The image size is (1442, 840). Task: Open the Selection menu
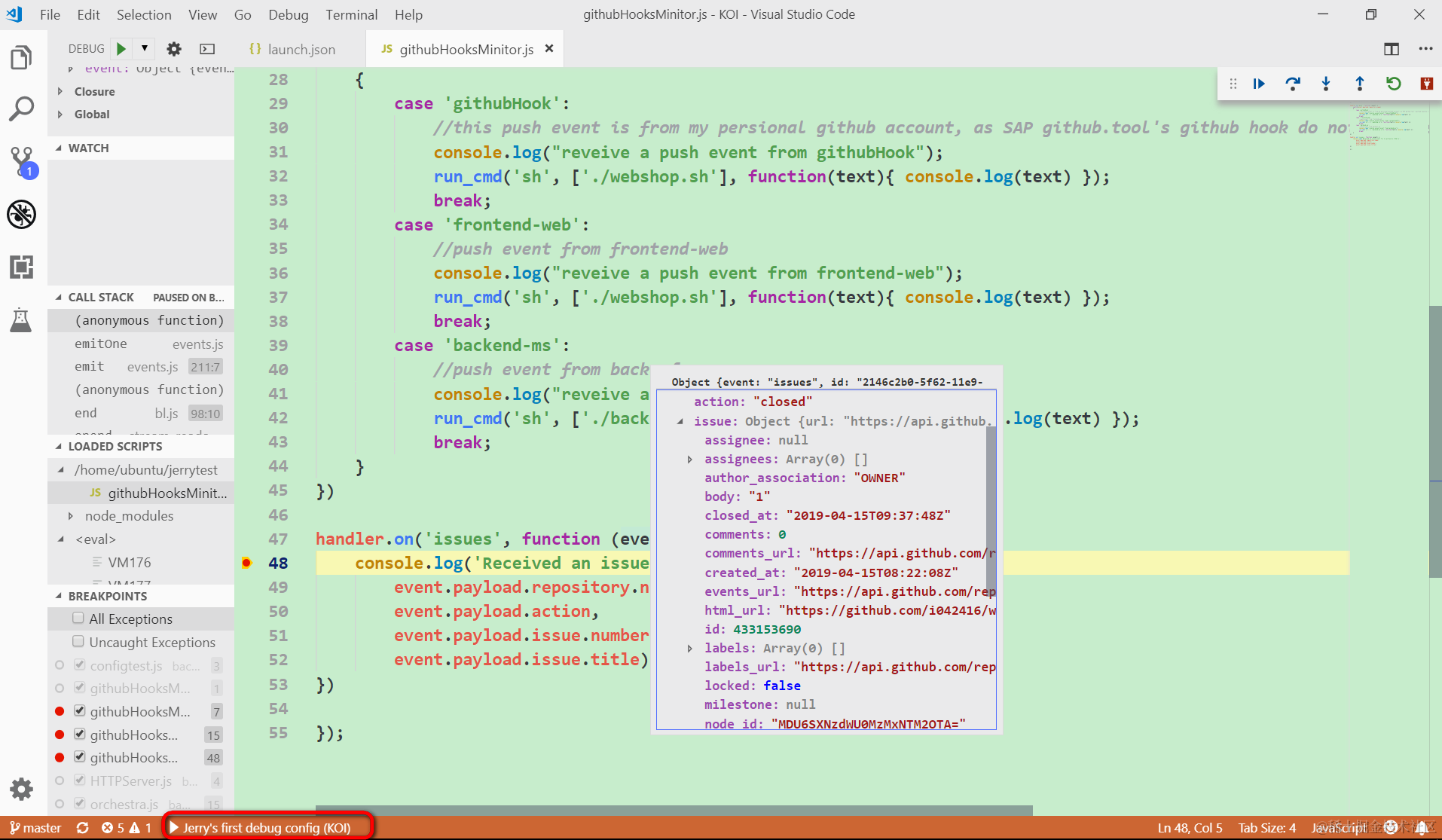(x=144, y=14)
